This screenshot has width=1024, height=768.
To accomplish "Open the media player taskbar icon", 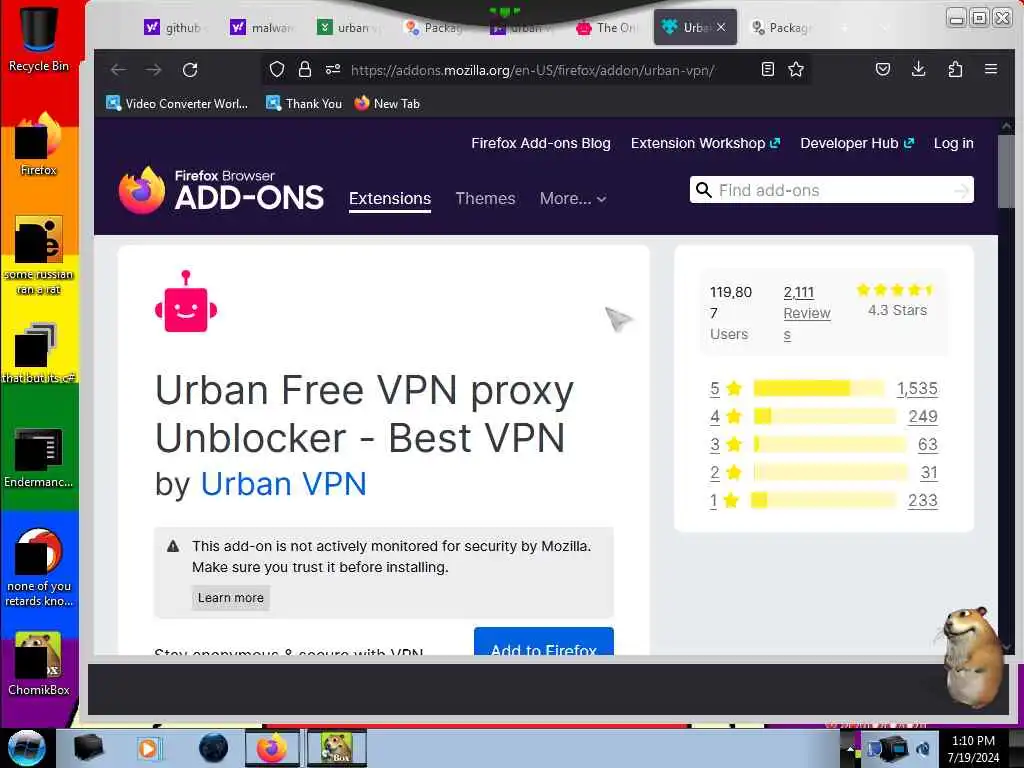I will [148, 748].
